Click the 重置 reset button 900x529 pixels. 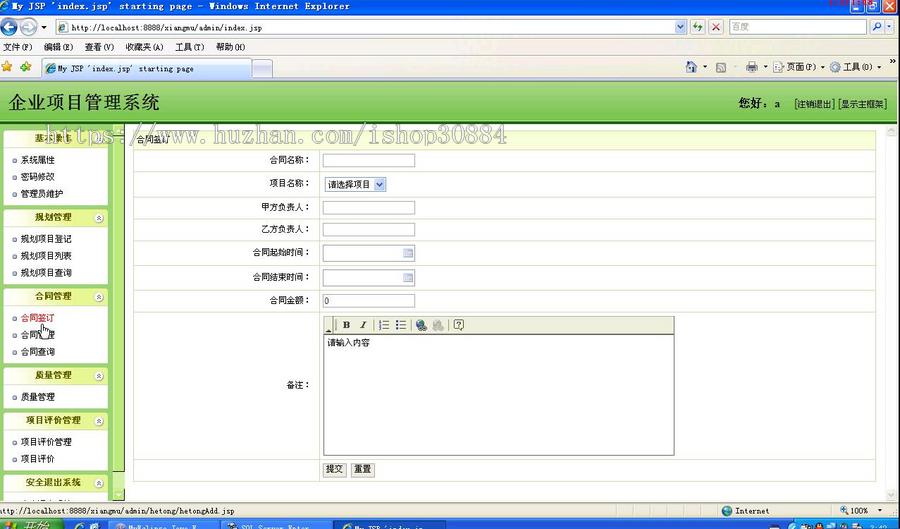[363, 469]
